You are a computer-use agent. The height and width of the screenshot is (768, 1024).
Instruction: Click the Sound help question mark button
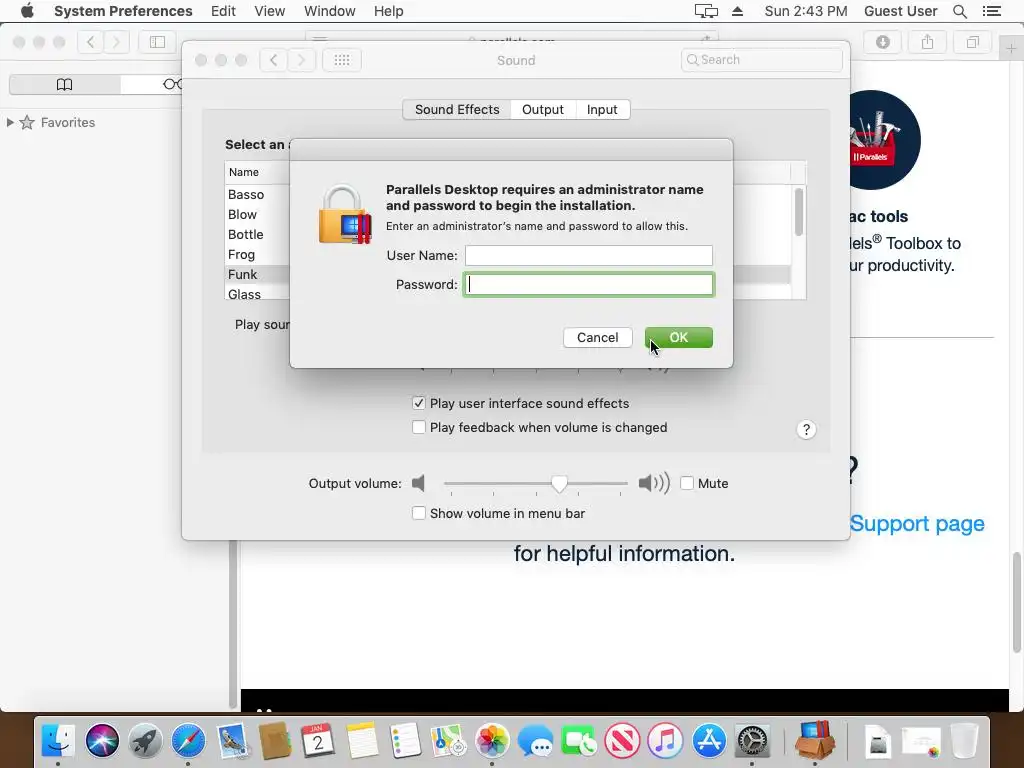(x=806, y=429)
